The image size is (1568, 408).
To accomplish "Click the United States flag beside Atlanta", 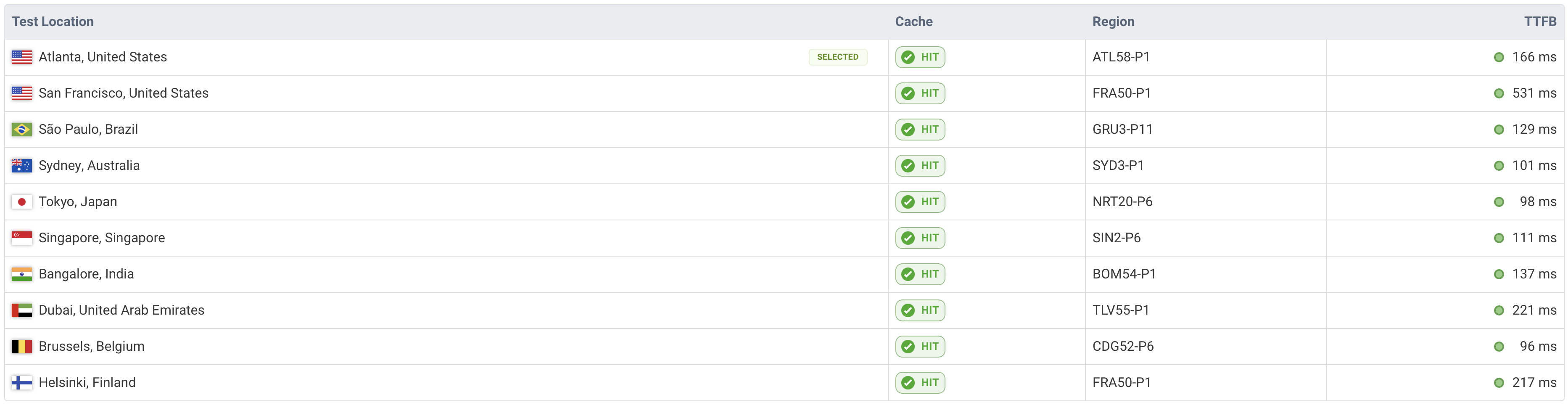I will click(22, 57).
